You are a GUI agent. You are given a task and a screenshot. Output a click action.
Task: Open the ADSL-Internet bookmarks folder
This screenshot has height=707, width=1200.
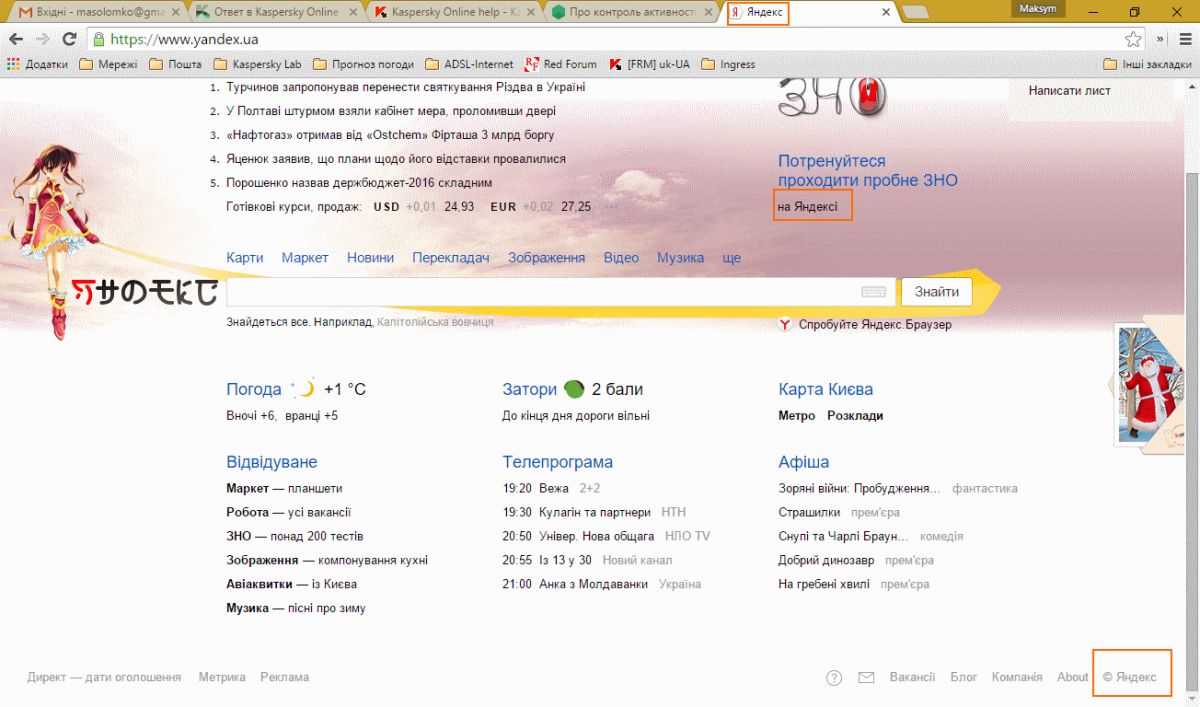(469, 64)
